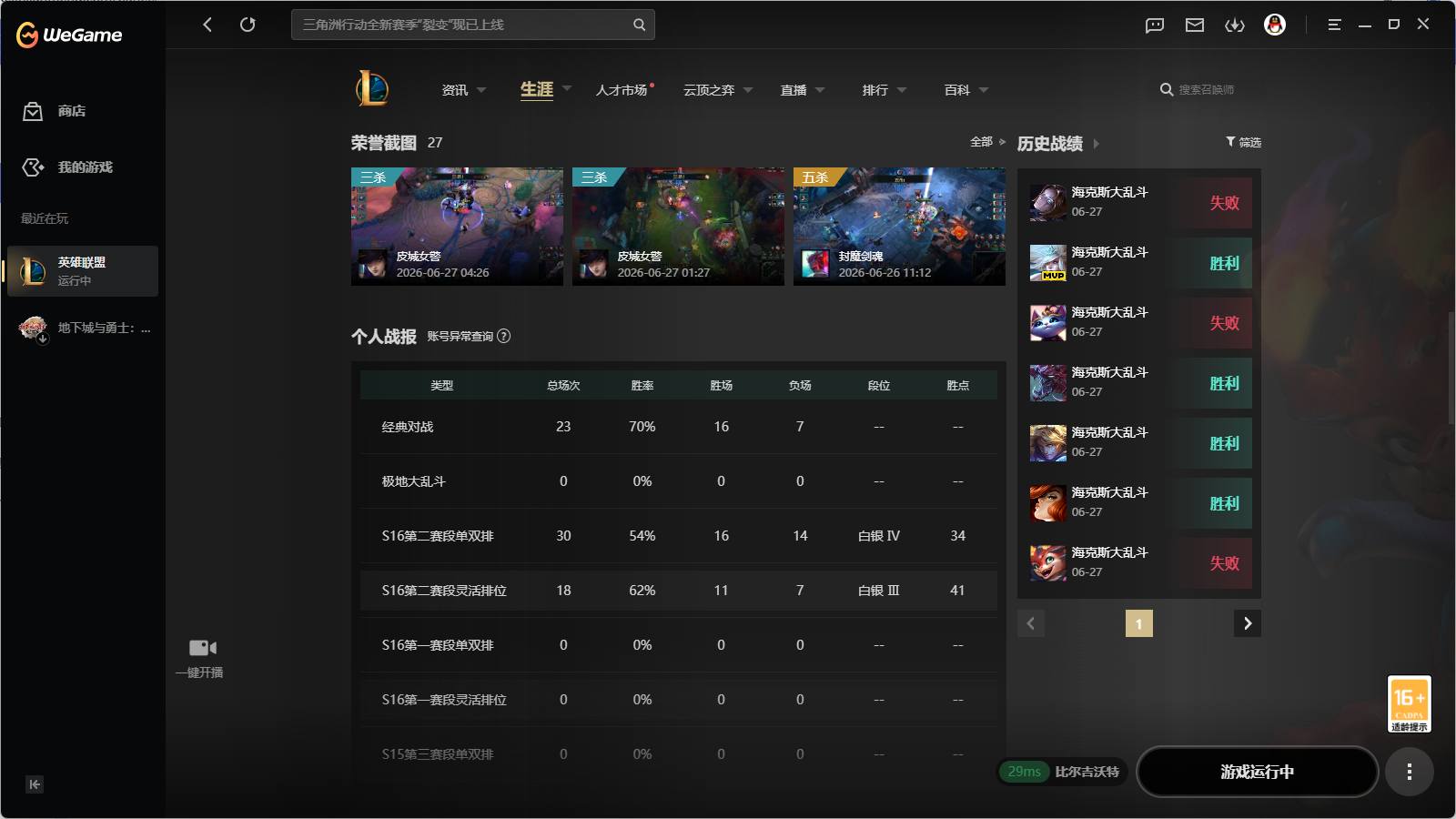
Task: Select the 经典对战 stats row
Action: click(678, 427)
